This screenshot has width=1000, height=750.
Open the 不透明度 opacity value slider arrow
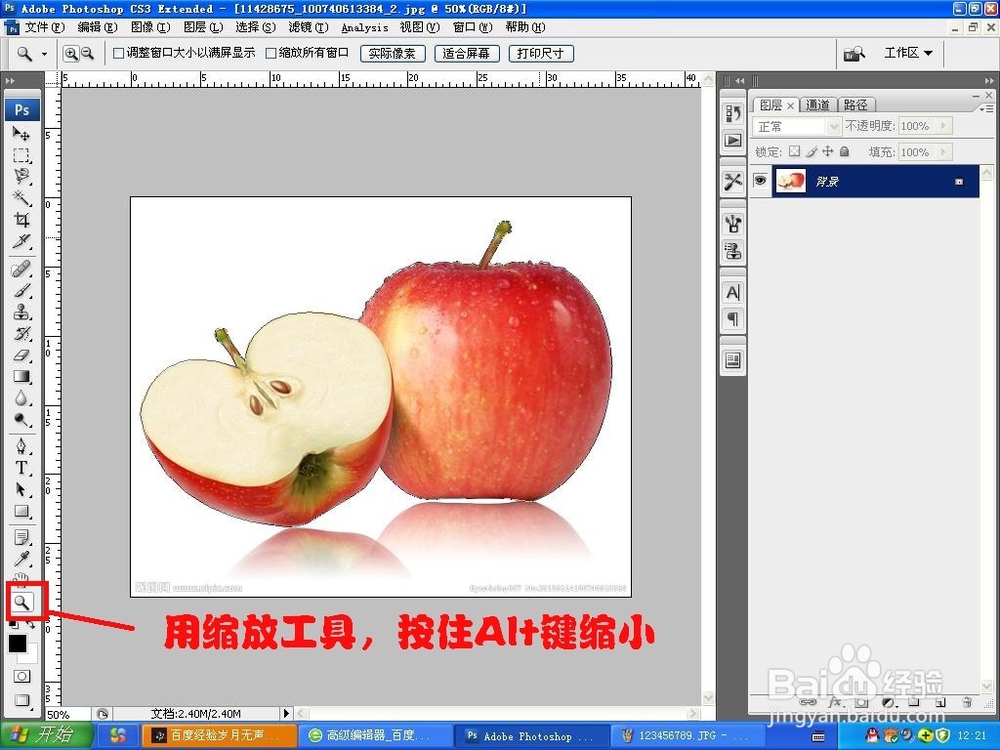[941, 126]
